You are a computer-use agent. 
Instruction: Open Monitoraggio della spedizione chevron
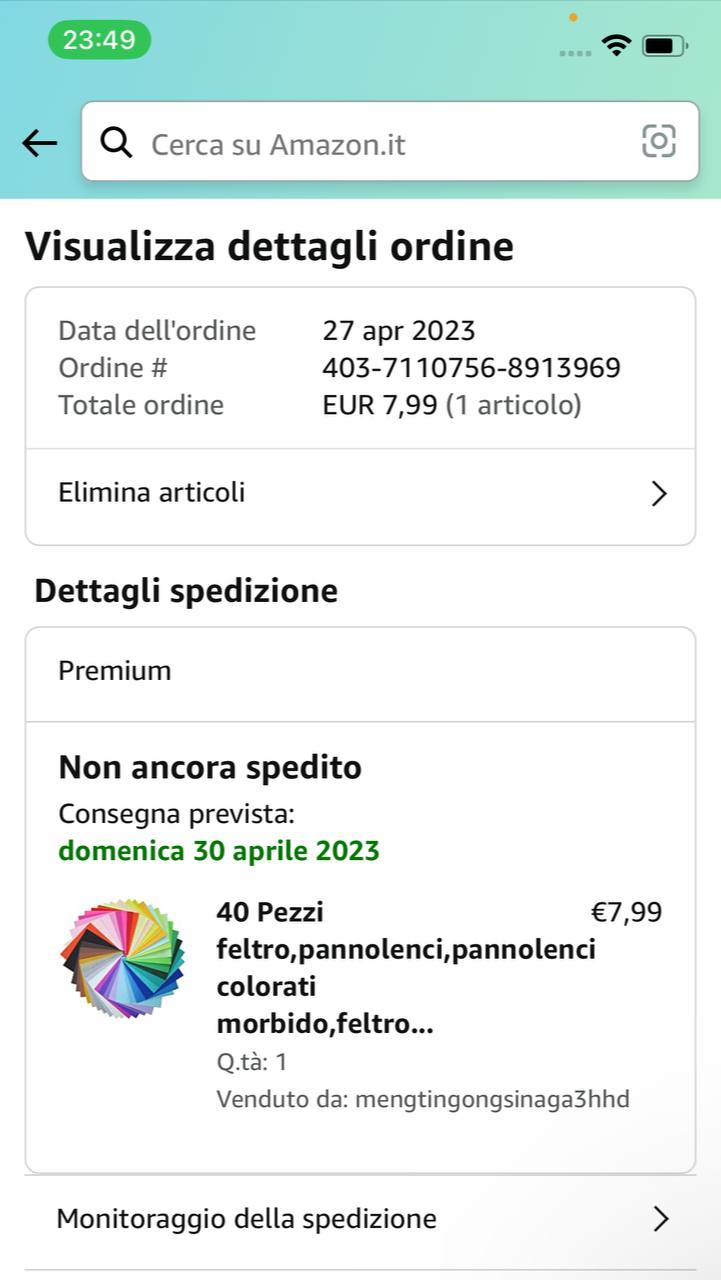coord(659,1219)
